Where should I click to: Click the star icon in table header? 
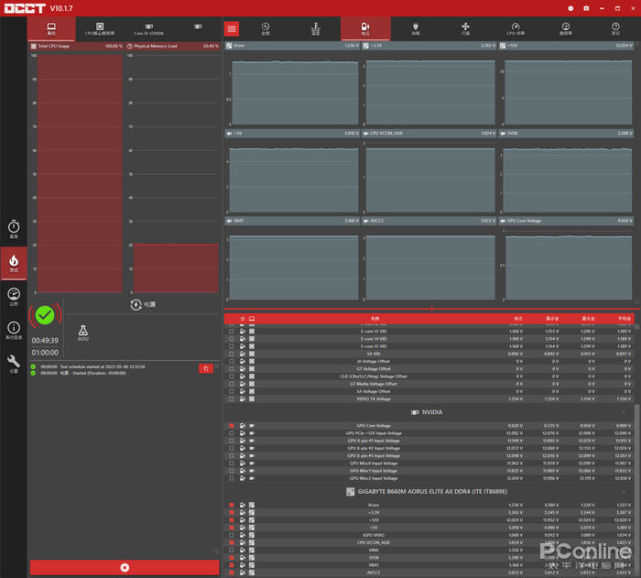pyautogui.click(x=242, y=319)
